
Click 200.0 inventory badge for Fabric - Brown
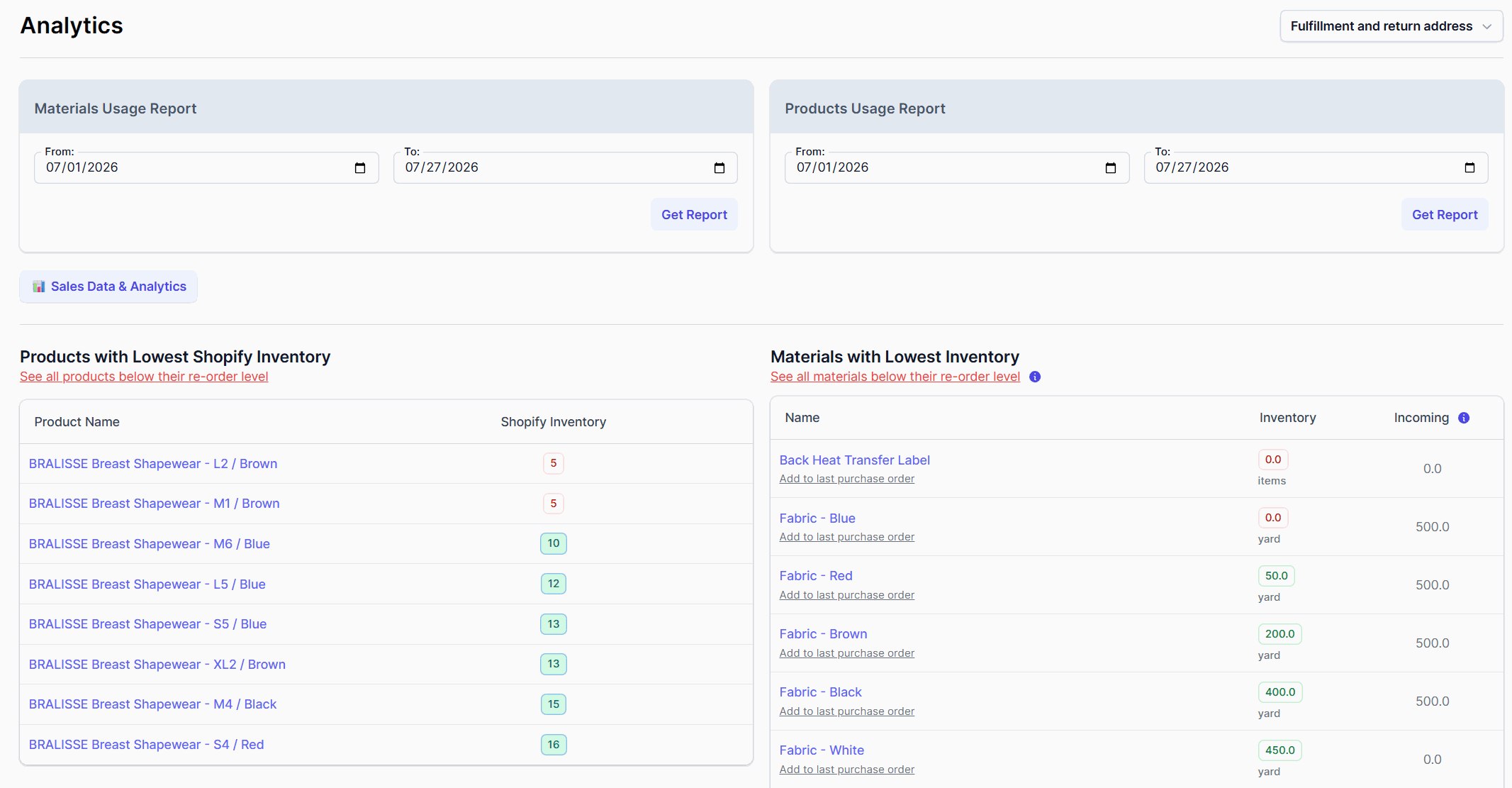1279,634
